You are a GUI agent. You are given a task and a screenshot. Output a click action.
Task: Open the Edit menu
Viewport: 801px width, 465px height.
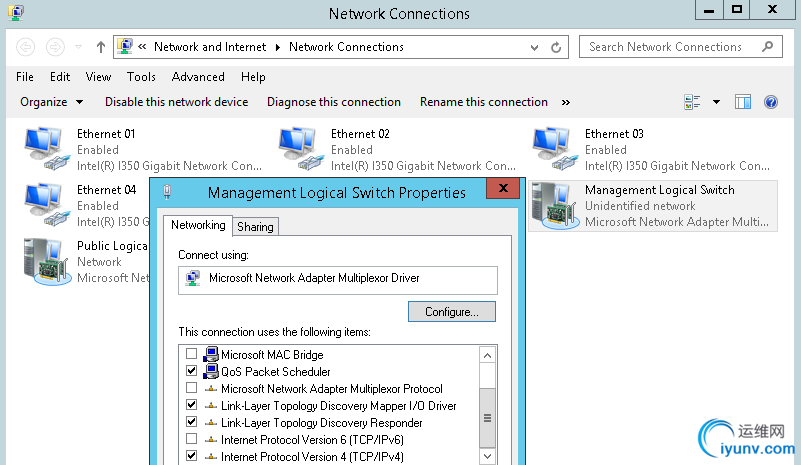click(x=60, y=77)
